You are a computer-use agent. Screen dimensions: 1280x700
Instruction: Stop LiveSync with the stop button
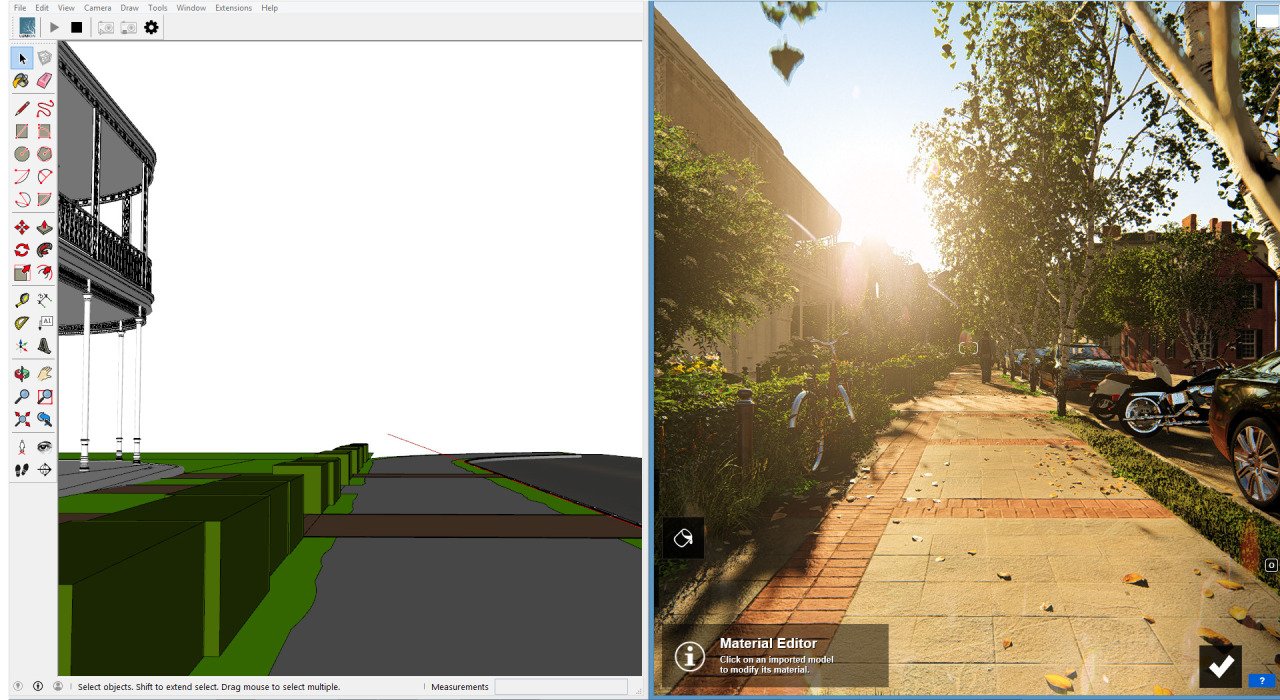click(76, 27)
